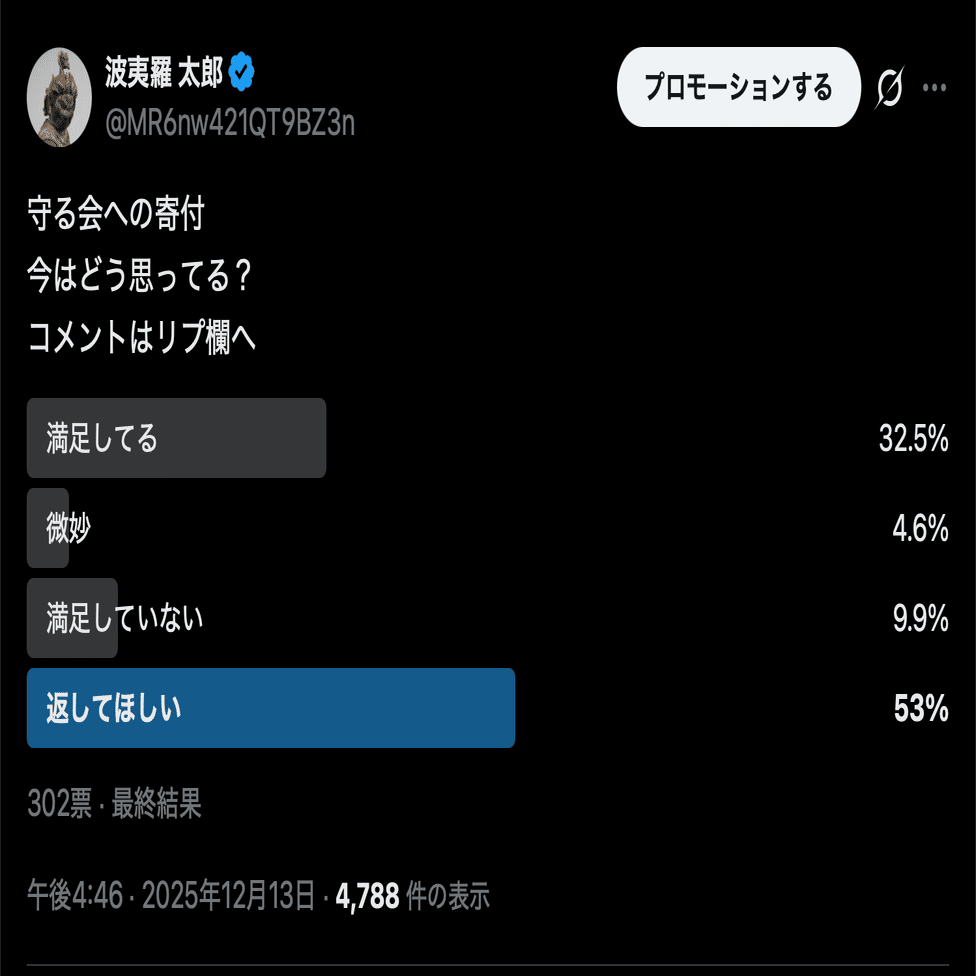
Task: Click the handle @MR6nw421QT9BZ3n
Action: pyautogui.click(x=230, y=123)
